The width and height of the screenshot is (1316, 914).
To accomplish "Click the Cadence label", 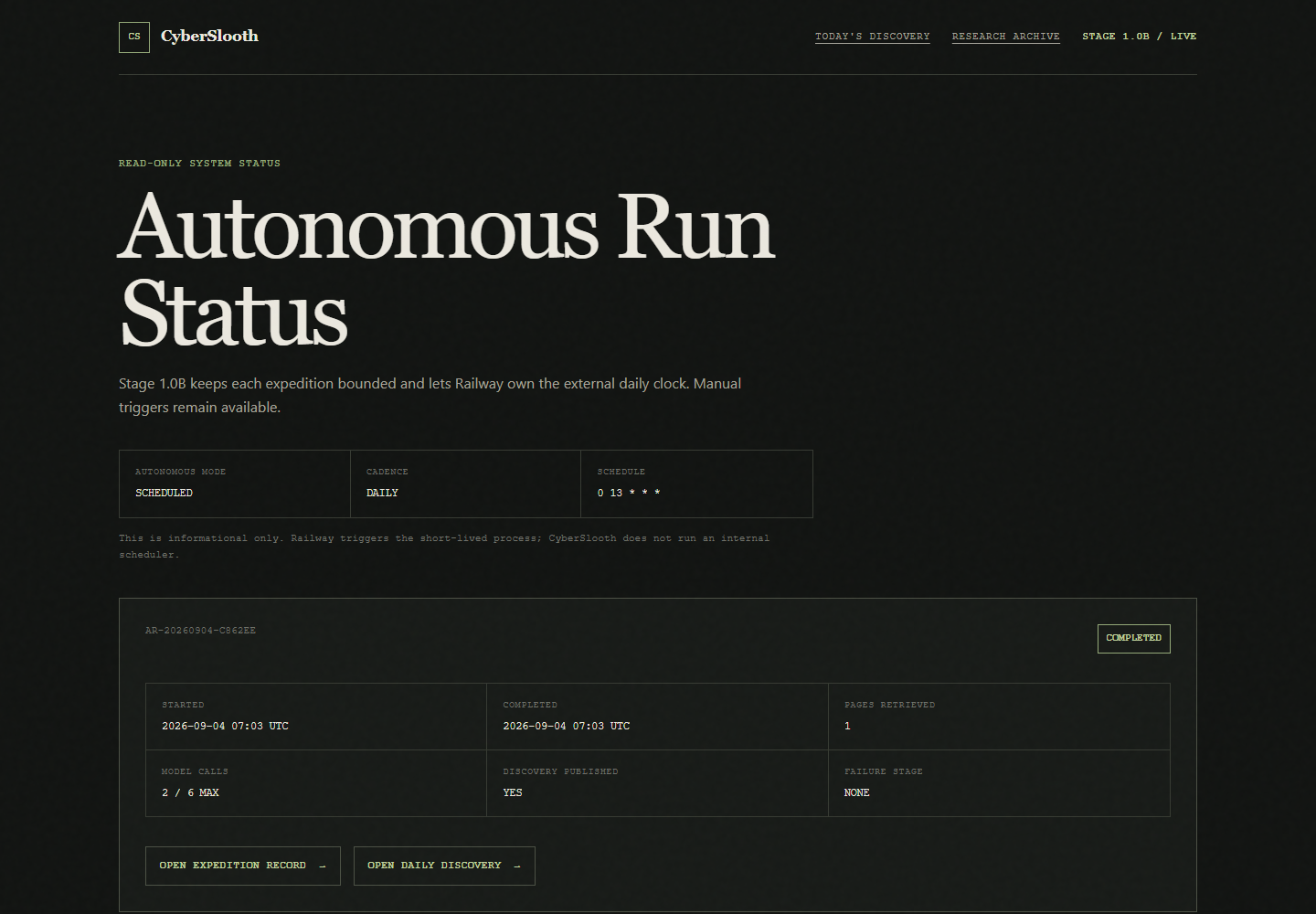I will (387, 472).
